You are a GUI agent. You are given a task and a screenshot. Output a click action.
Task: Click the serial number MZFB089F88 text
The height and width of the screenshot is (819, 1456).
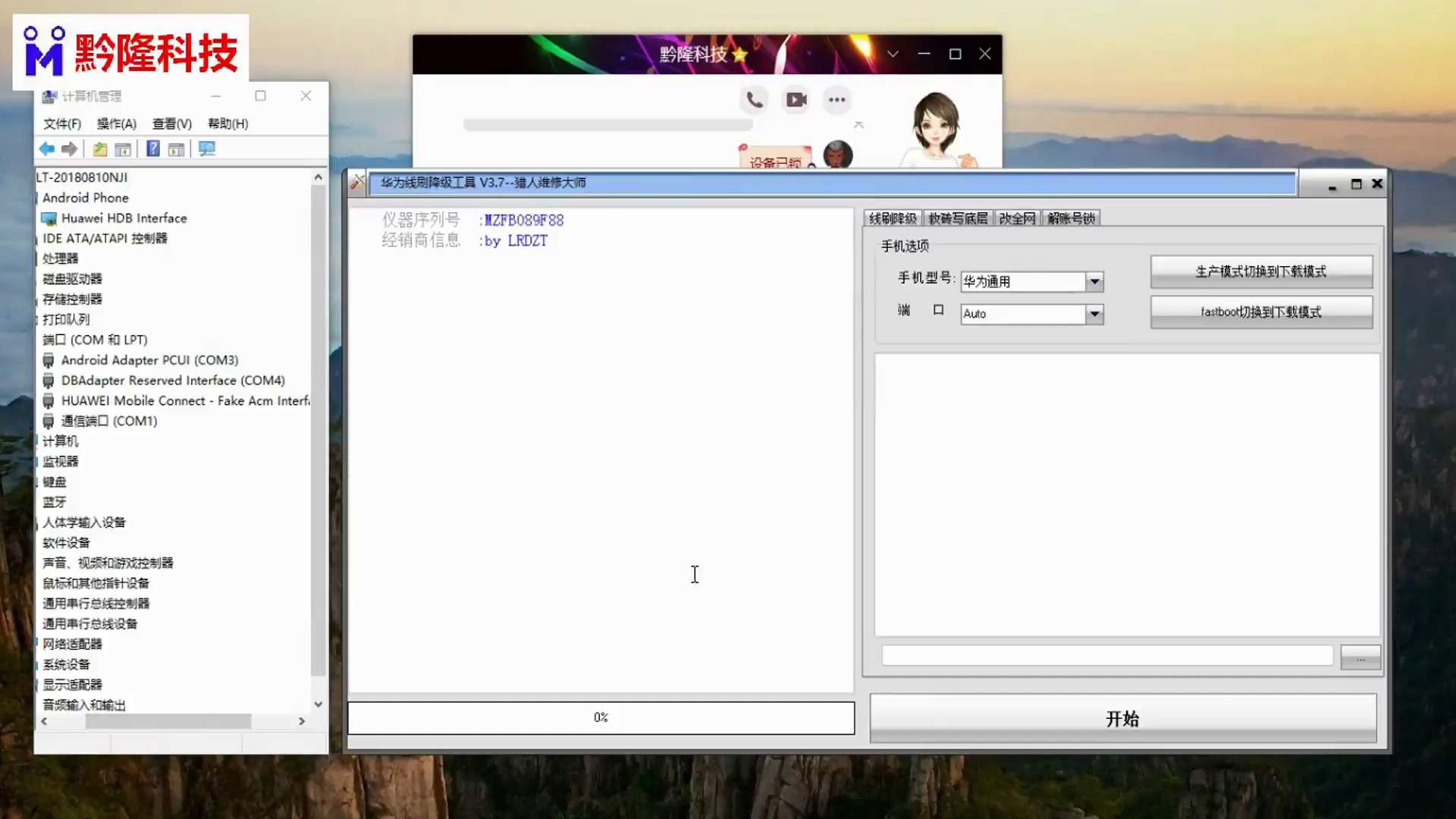[524, 220]
